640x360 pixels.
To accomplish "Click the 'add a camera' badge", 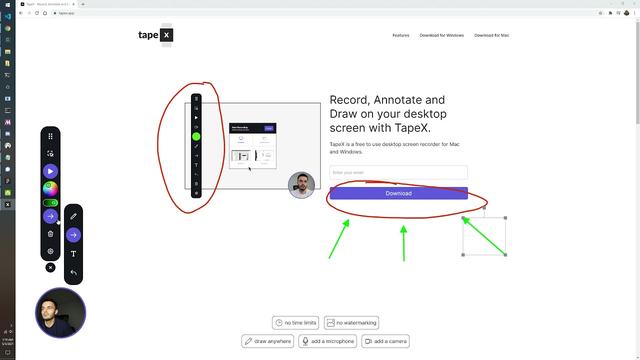I will (385, 341).
